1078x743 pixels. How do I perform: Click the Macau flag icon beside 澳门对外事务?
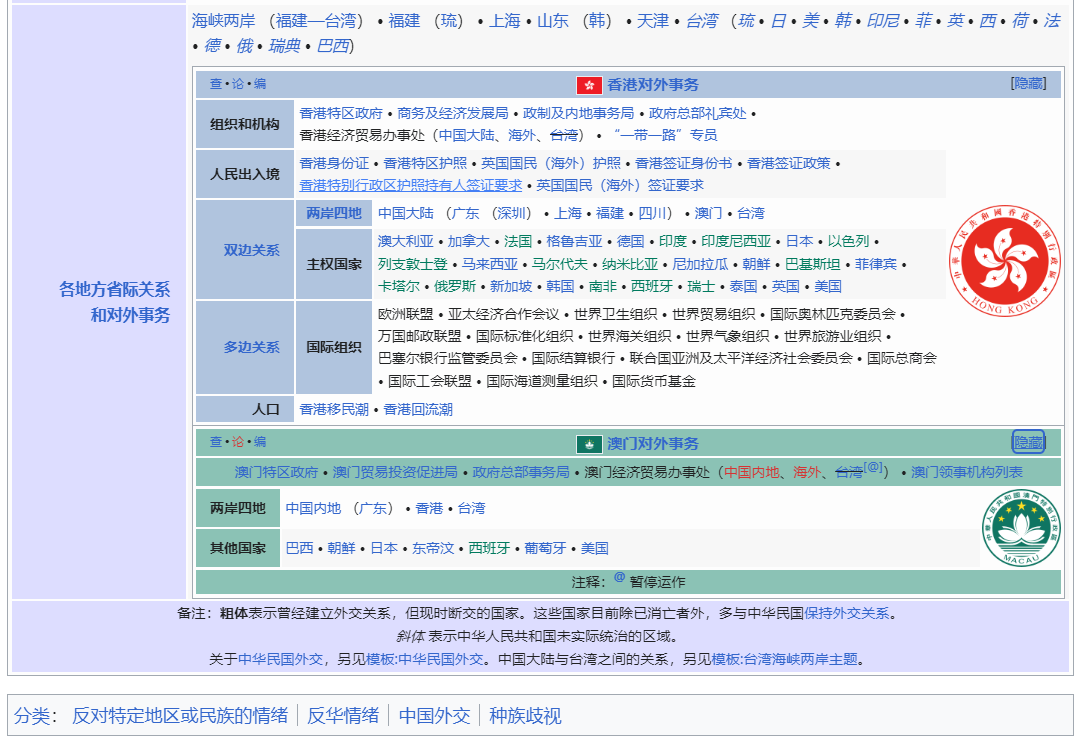tap(589, 444)
